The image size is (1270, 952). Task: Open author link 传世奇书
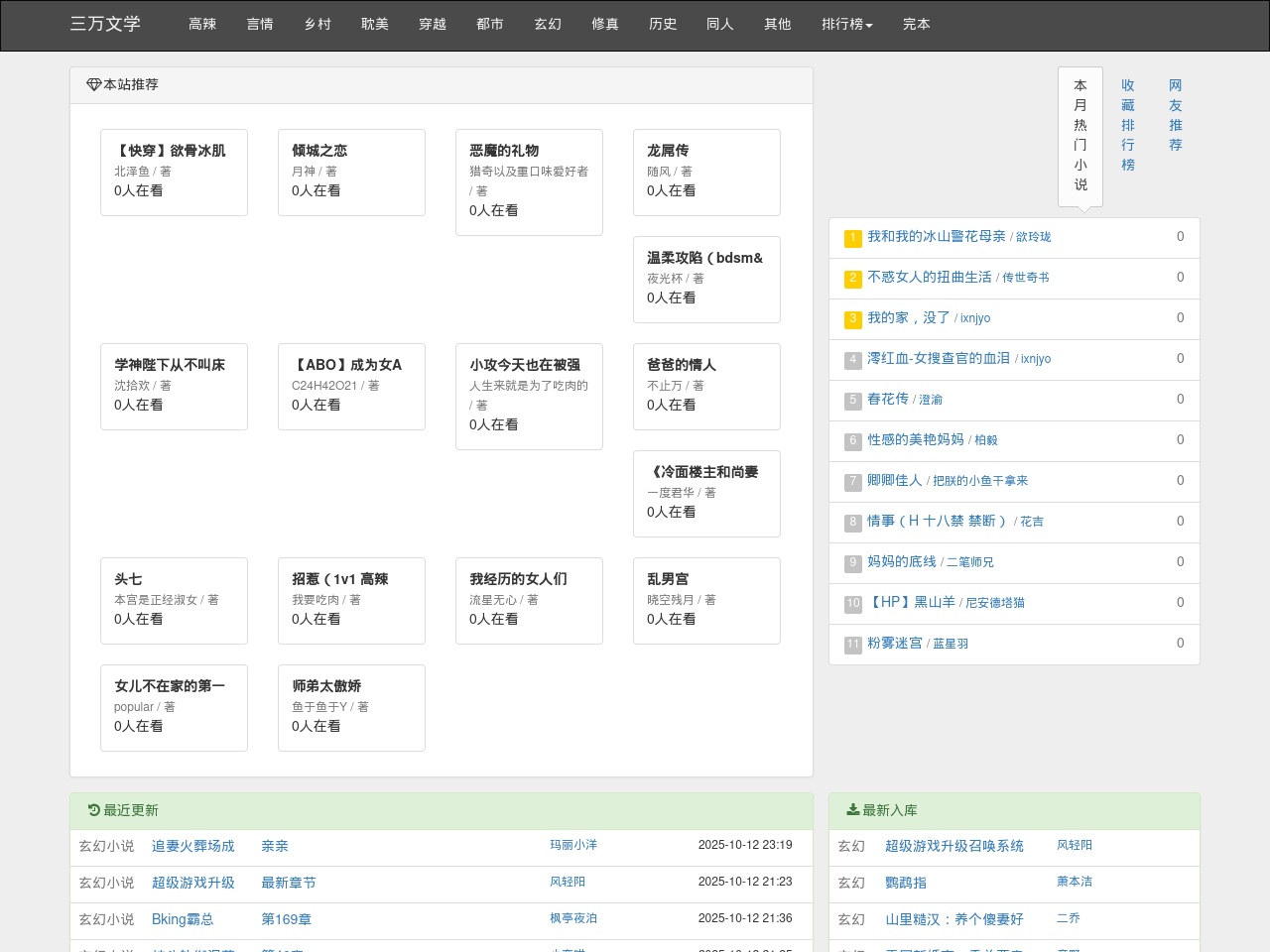coord(1026,278)
